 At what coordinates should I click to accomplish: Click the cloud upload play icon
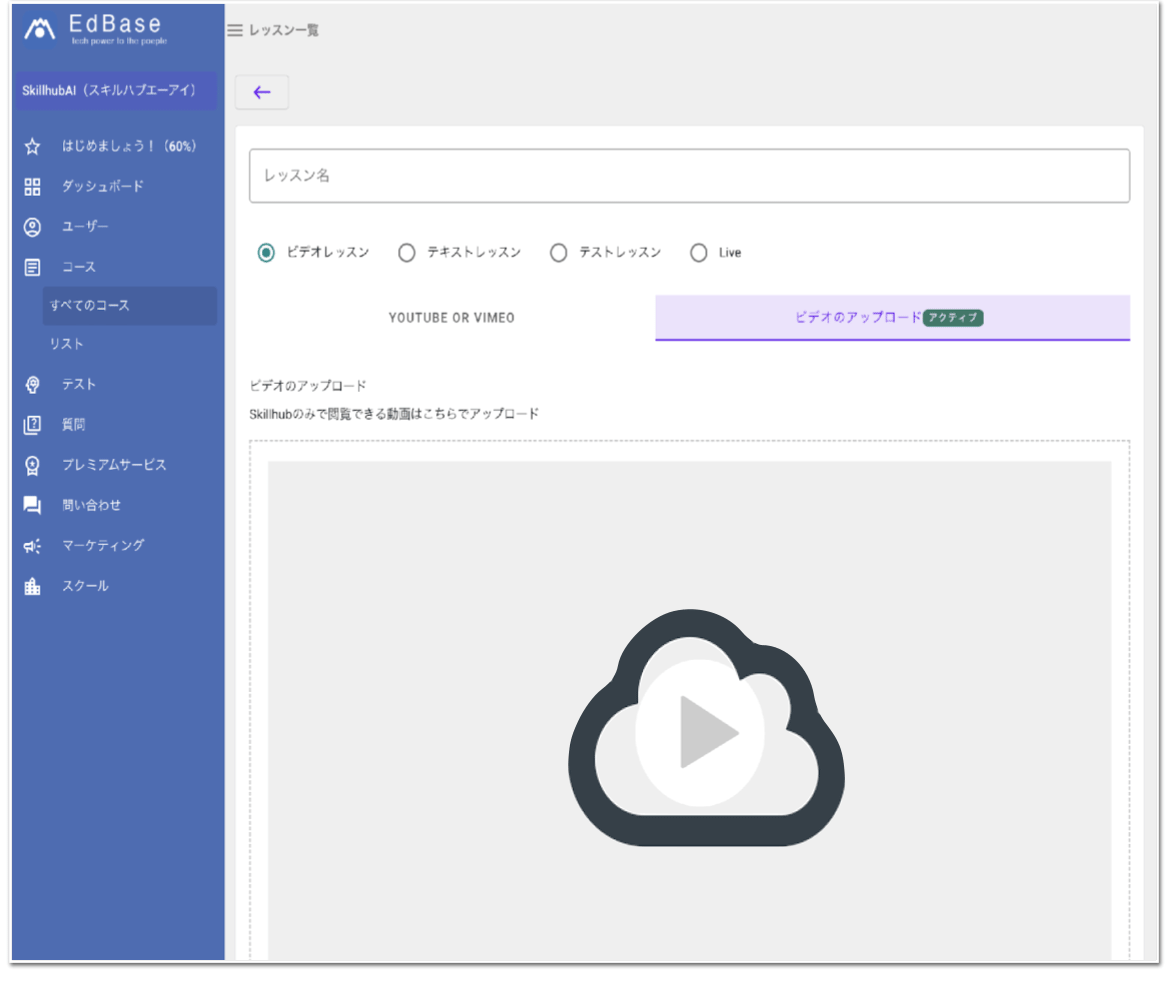coord(706,728)
